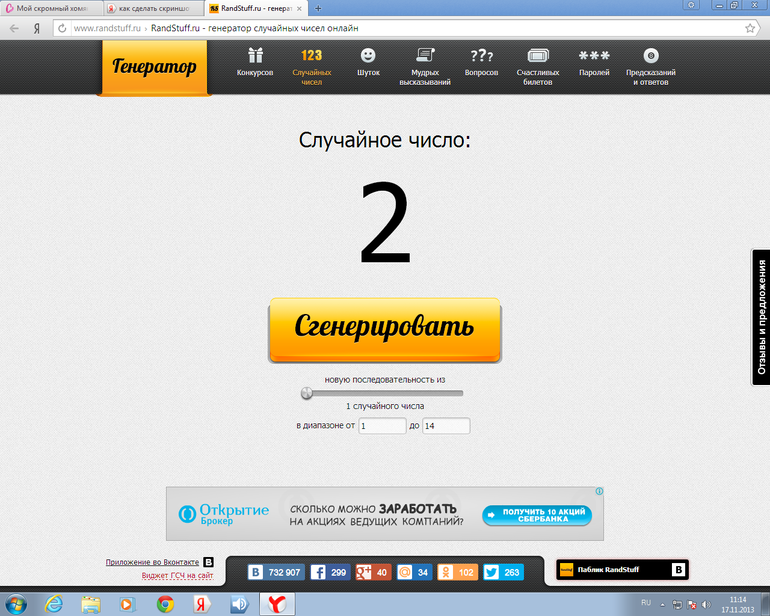Select the Случайных чисел 123 generator
The width and height of the screenshot is (770, 616).
tap(311, 67)
